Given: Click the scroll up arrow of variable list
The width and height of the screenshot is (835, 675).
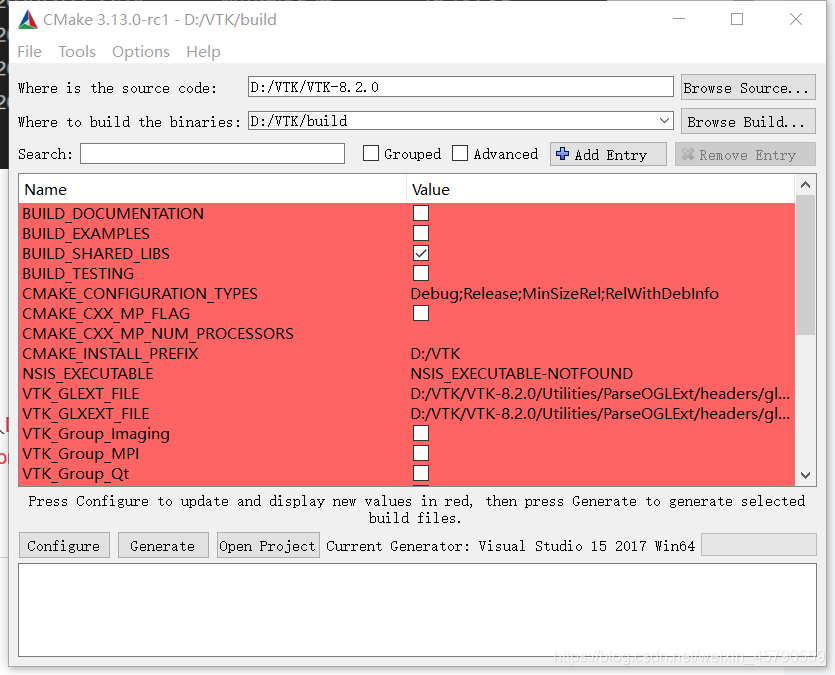Looking at the screenshot, I should (x=805, y=185).
